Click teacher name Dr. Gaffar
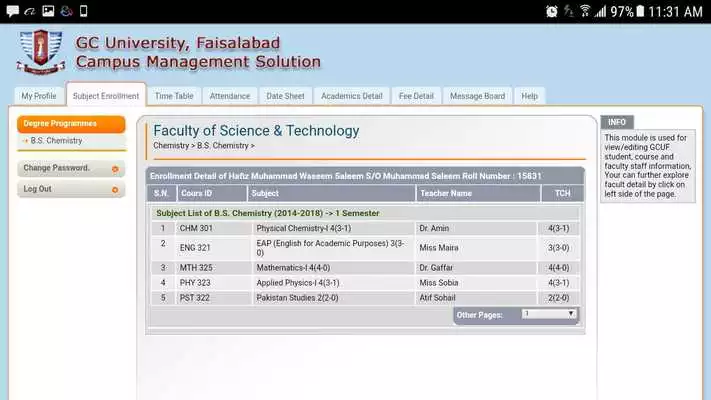 click(436, 268)
